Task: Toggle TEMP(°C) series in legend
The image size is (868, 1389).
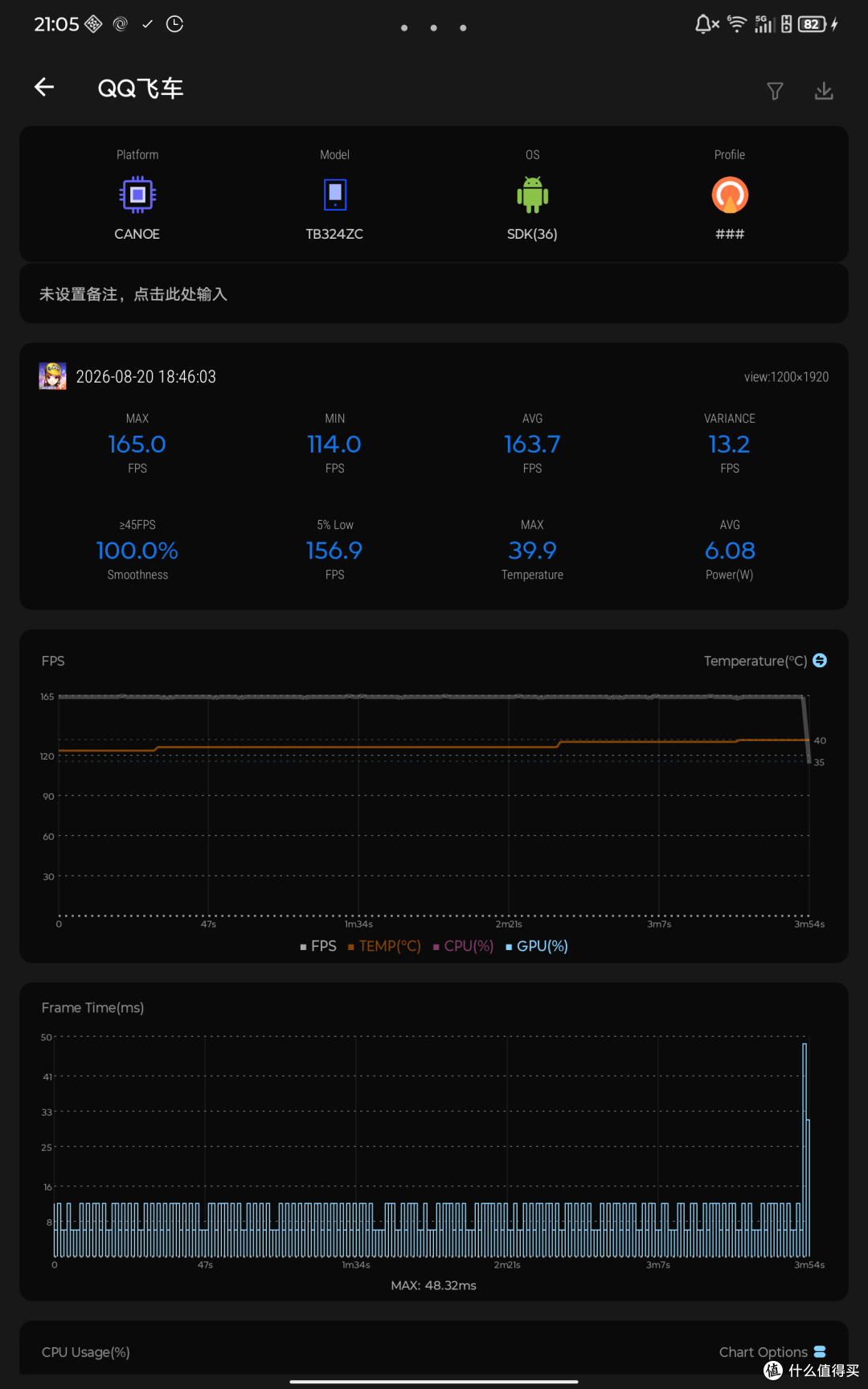Action: (384, 946)
